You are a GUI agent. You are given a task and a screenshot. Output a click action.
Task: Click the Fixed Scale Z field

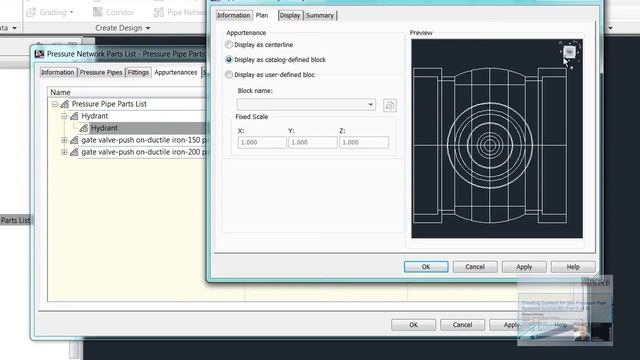364,142
